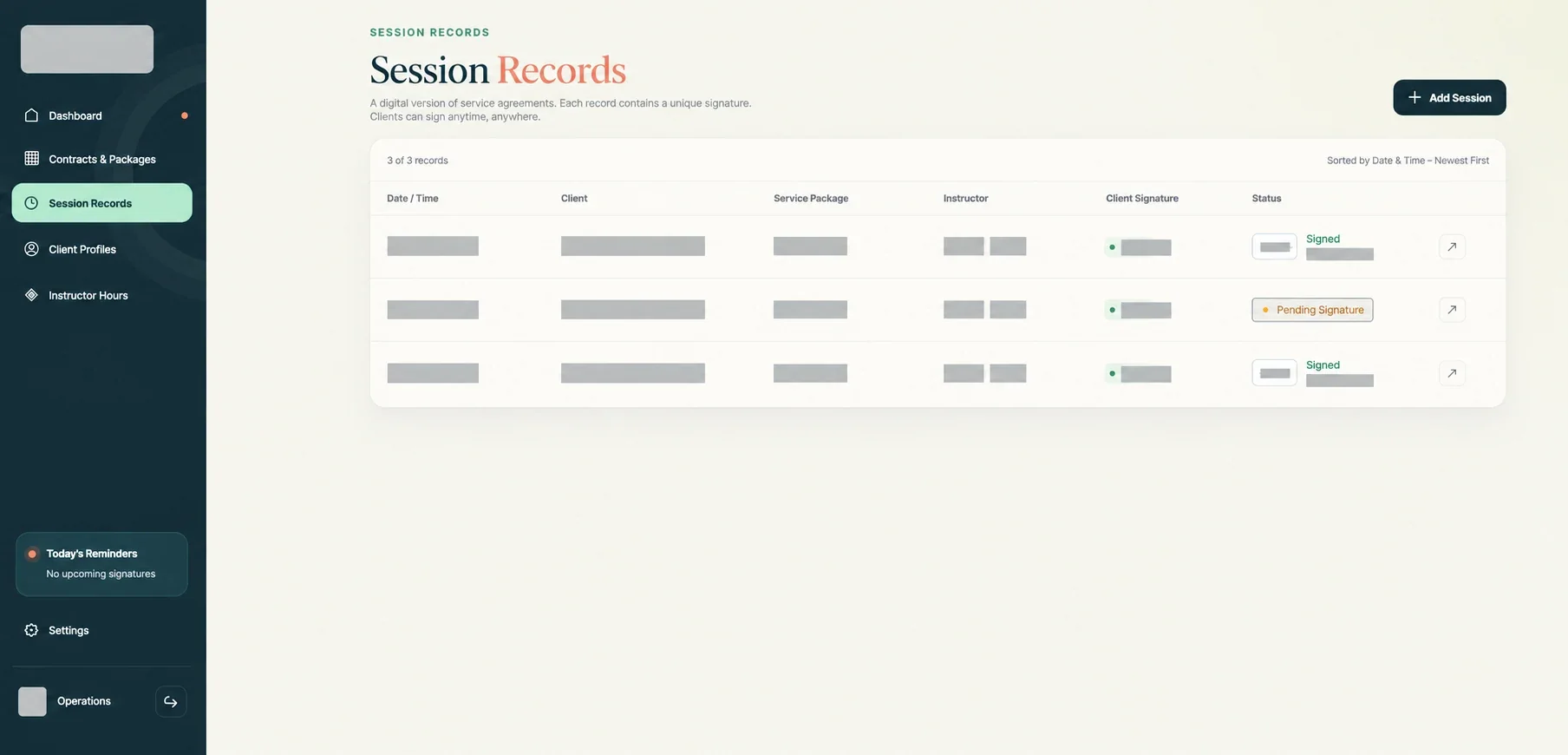Click the Dashboard home icon
The width and height of the screenshot is (1568, 755).
coord(31,115)
